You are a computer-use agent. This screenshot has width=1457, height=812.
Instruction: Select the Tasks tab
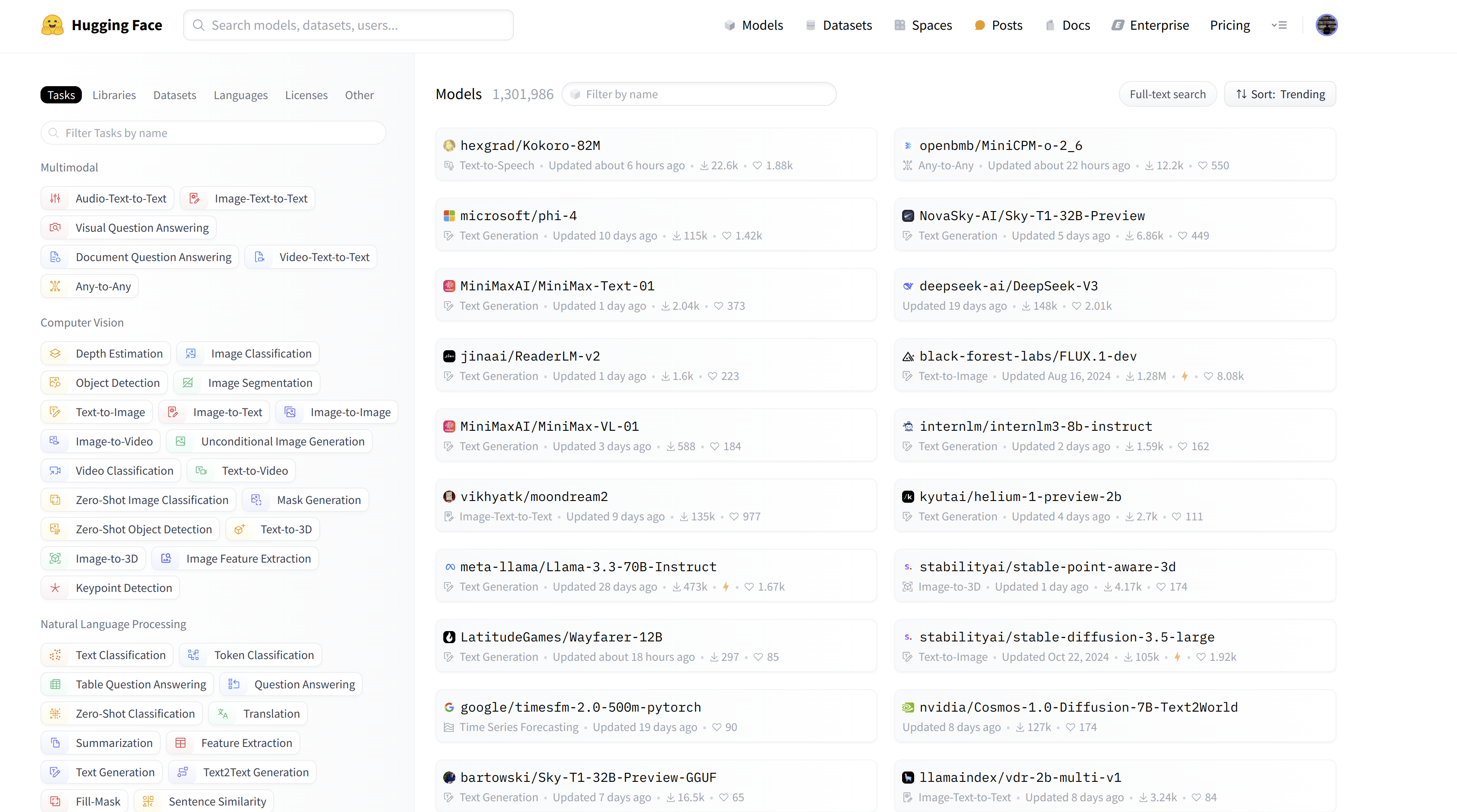(x=61, y=95)
